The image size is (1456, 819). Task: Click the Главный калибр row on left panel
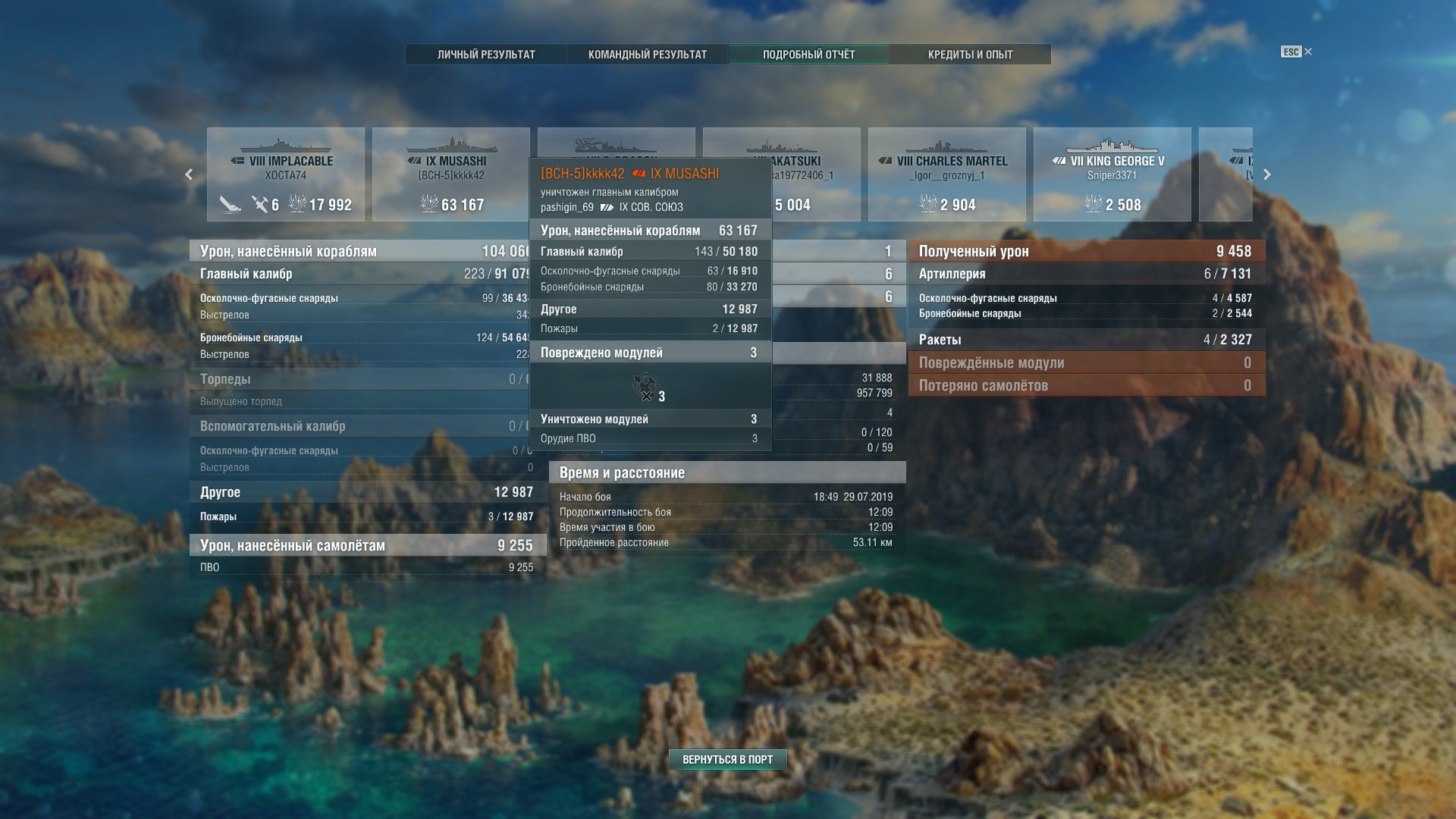click(361, 274)
